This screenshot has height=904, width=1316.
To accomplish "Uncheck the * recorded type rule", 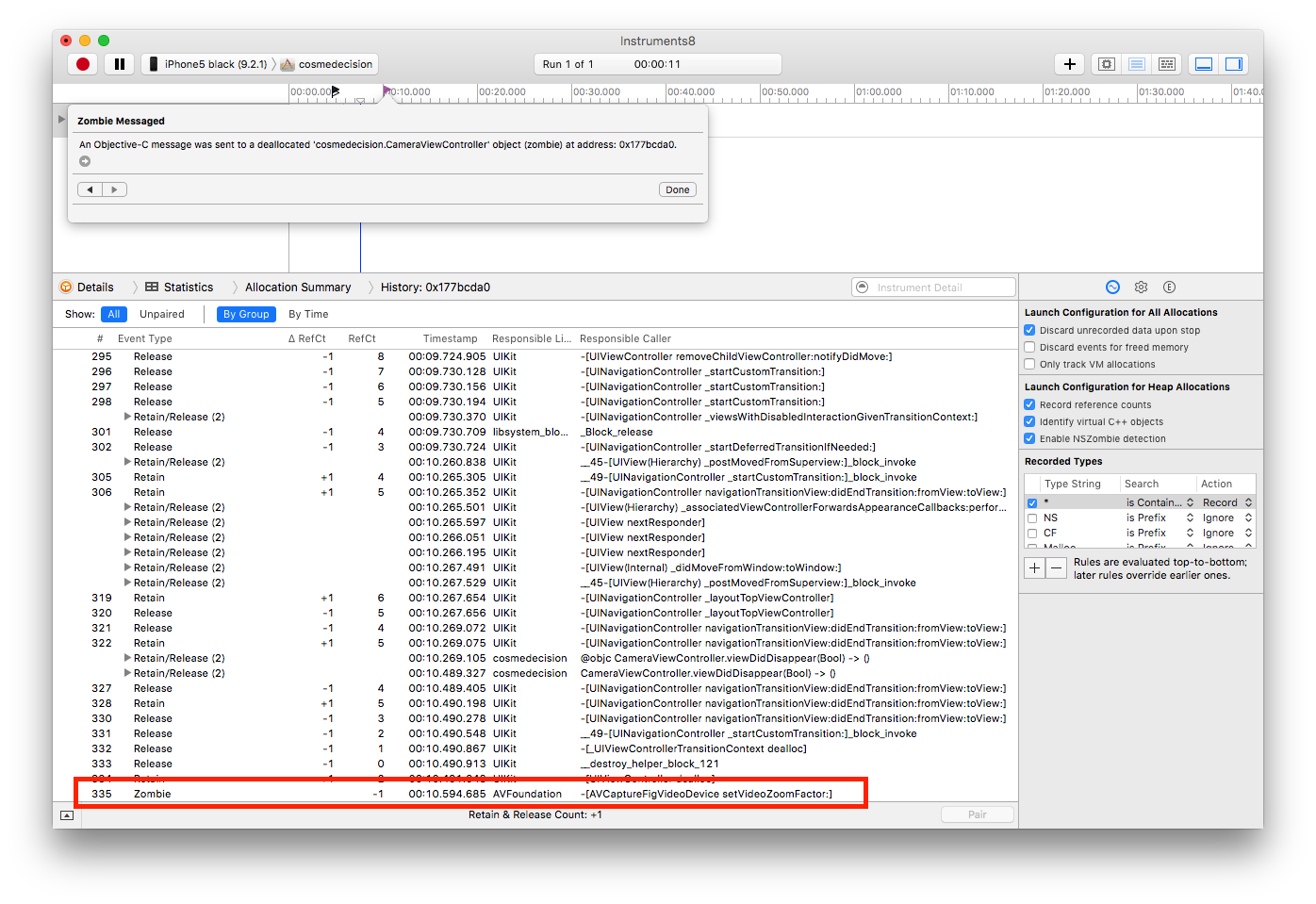I will tap(1032, 503).
